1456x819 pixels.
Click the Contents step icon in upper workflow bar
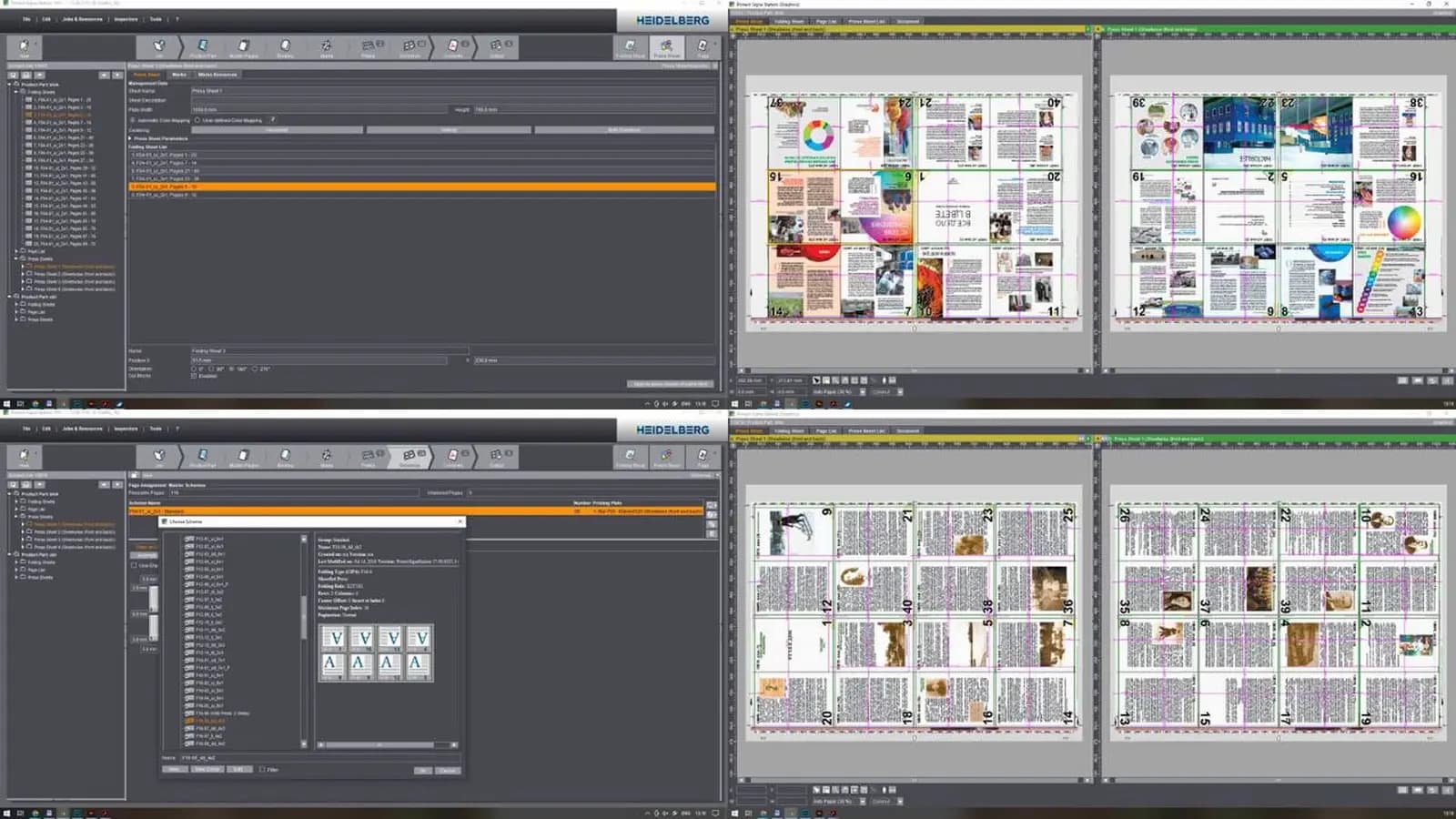[453, 46]
